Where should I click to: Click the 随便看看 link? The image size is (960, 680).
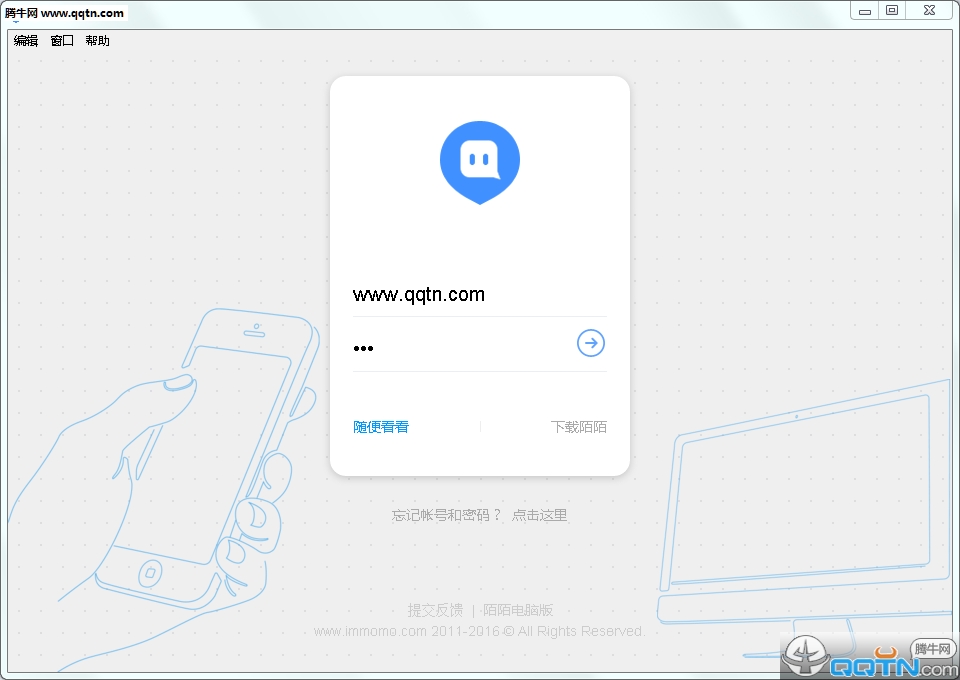click(x=381, y=427)
